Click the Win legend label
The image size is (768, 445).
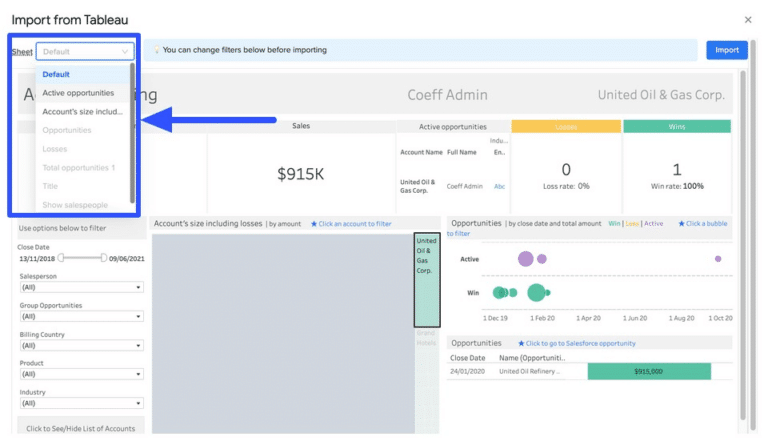(x=614, y=224)
